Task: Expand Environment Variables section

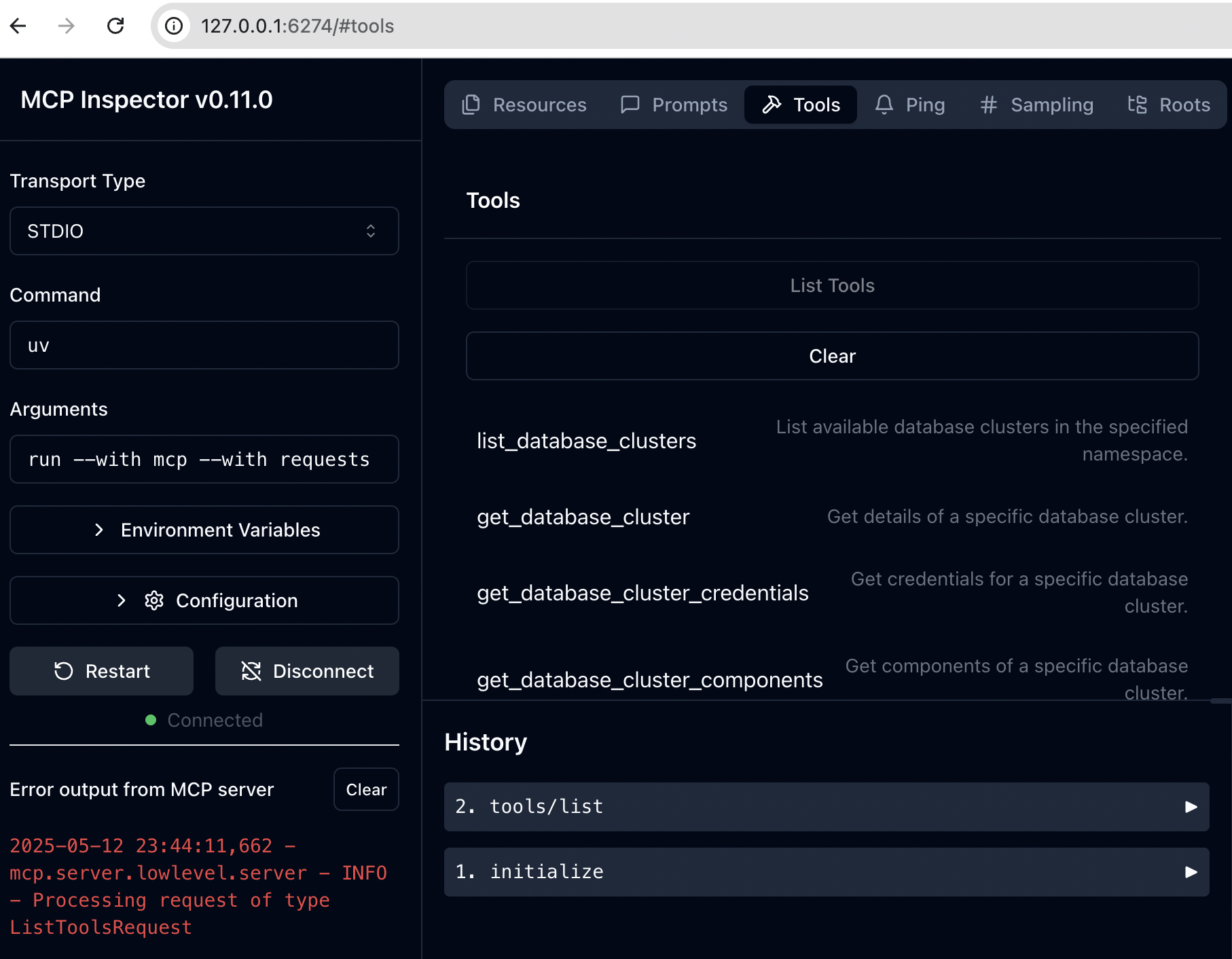Action: [x=204, y=530]
